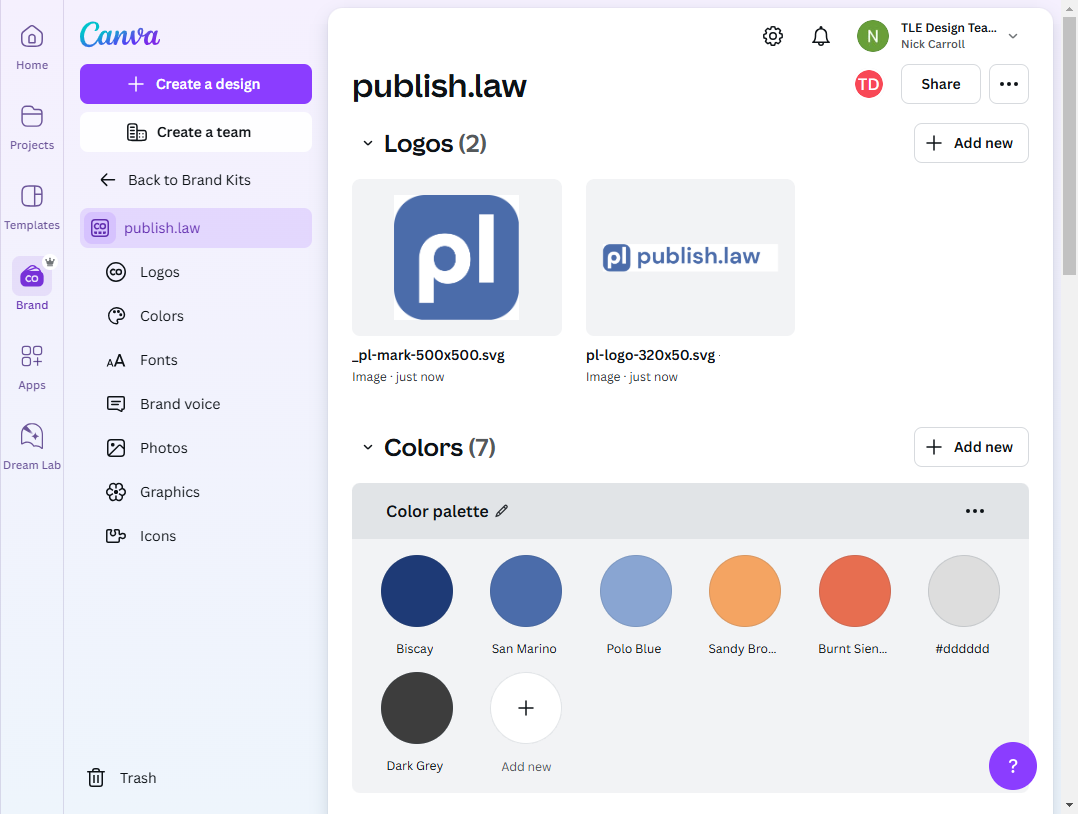Click the pl-logo-320x50.svg file name
1078x814 pixels.
coord(650,355)
